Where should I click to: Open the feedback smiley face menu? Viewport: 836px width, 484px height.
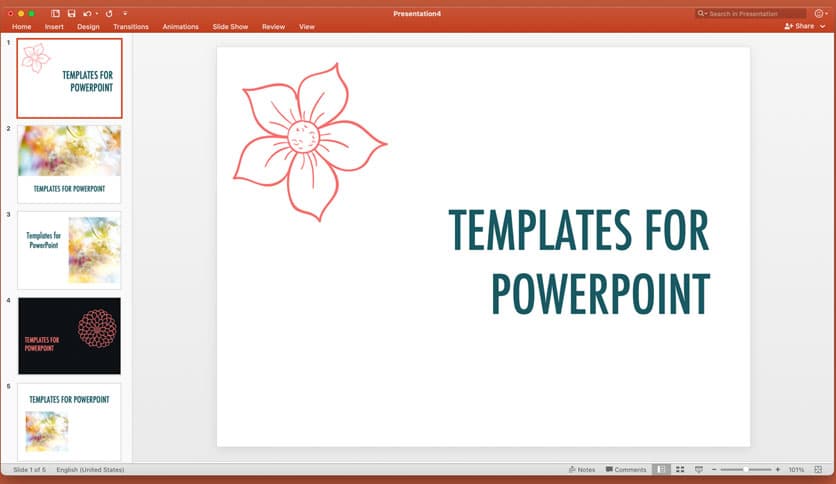coord(821,13)
